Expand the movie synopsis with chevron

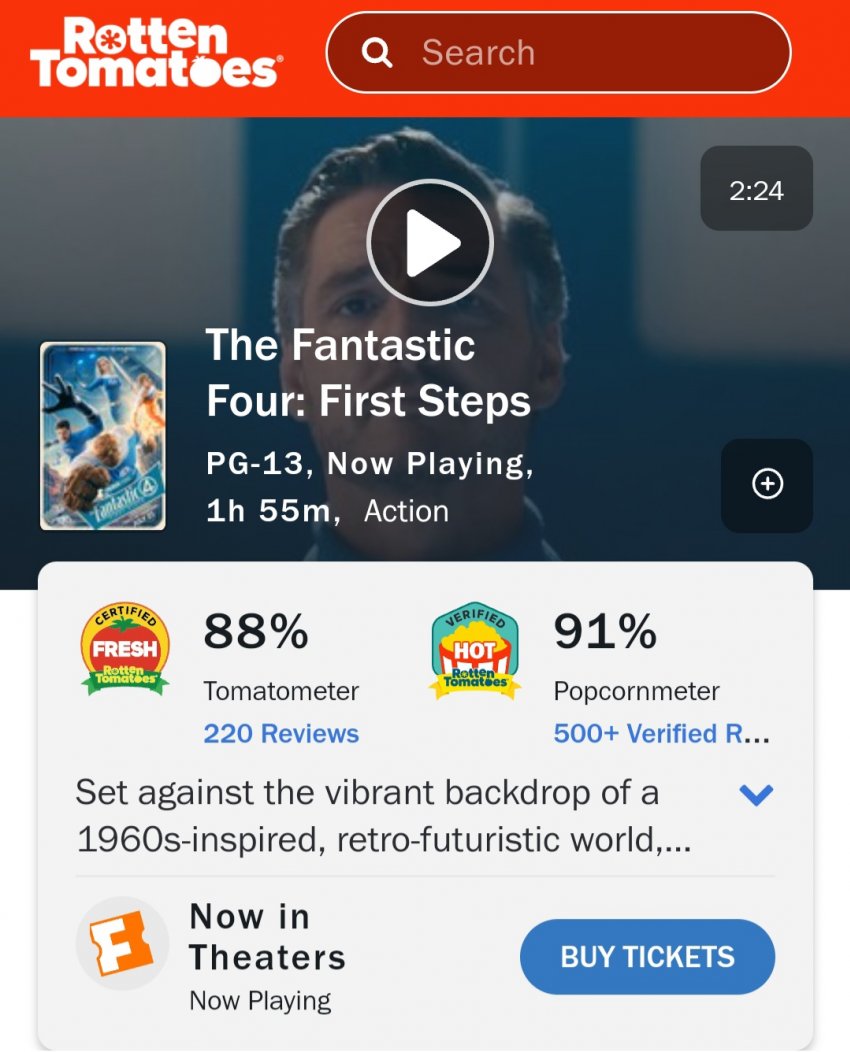click(x=756, y=795)
